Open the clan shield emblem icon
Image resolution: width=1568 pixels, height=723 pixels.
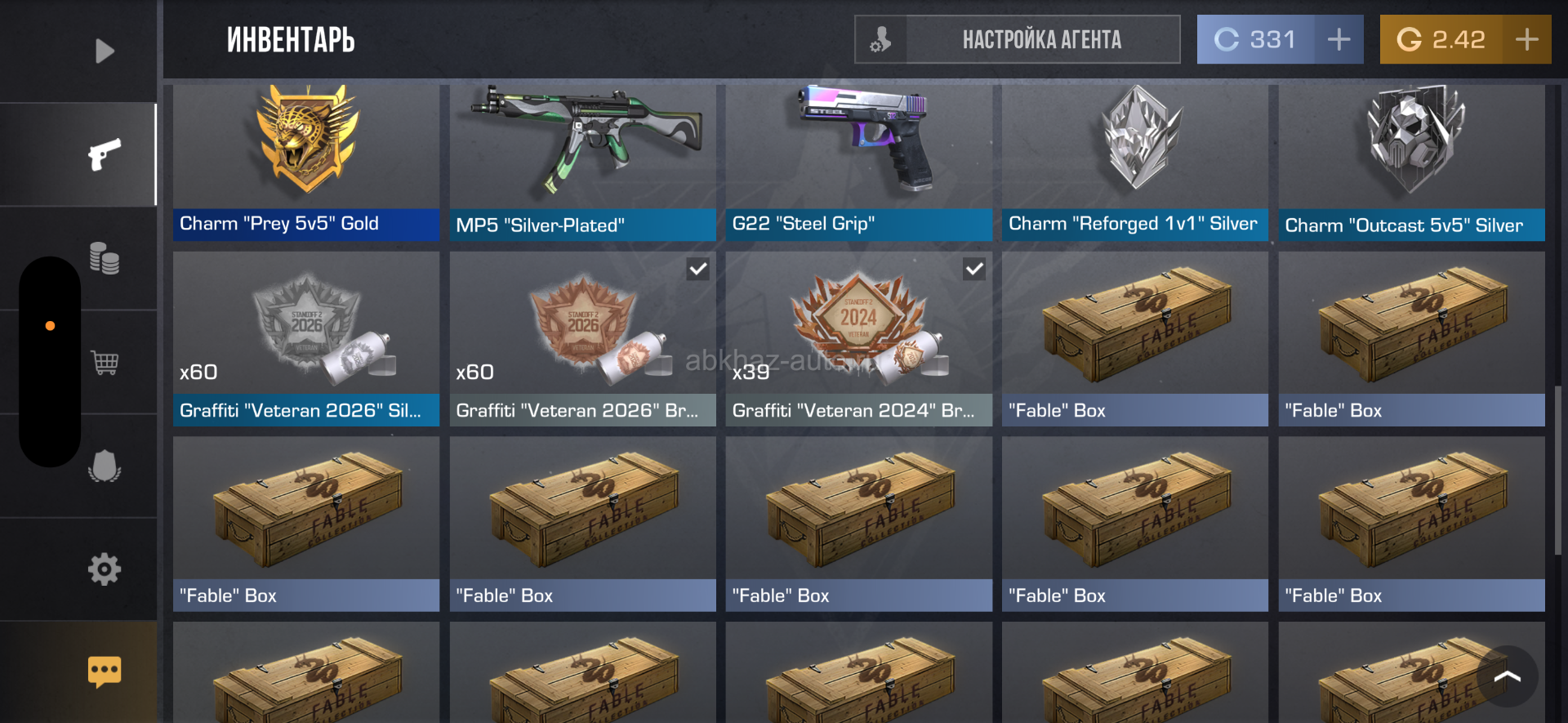click(x=105, y=466)
